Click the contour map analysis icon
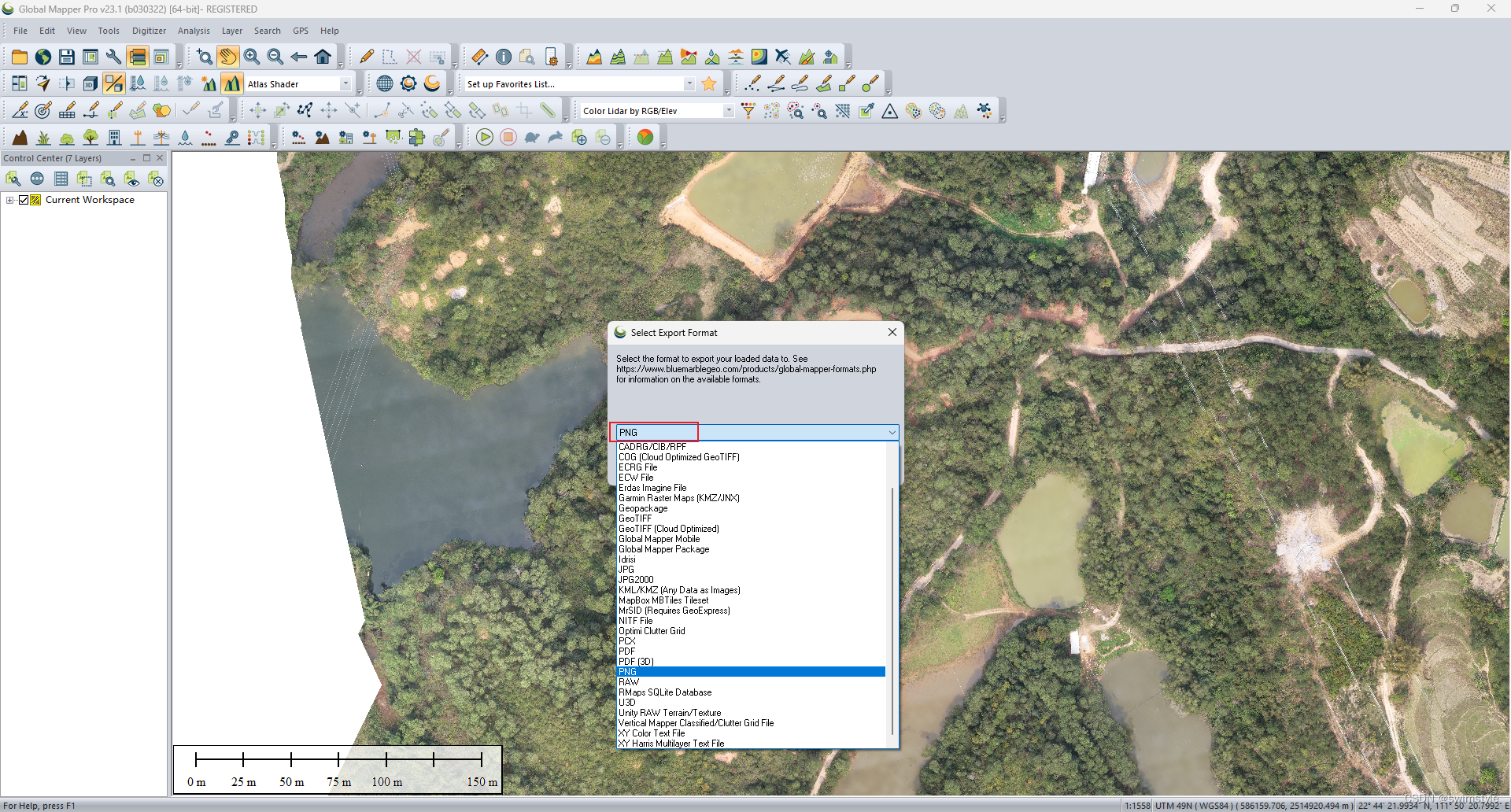The image size is (1511, 812). click(759, 57)
